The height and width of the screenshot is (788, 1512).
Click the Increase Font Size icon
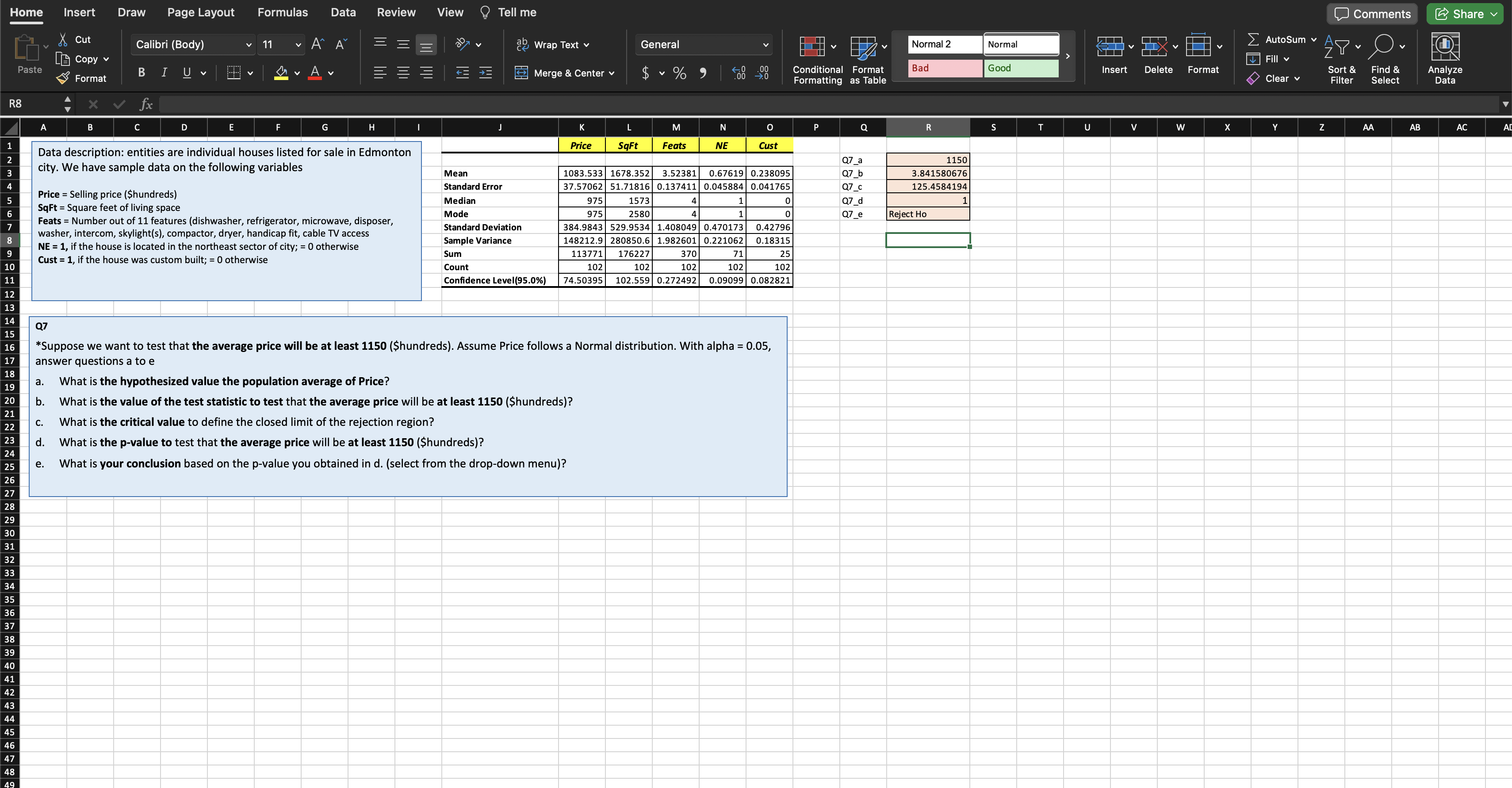click(317, 44)
